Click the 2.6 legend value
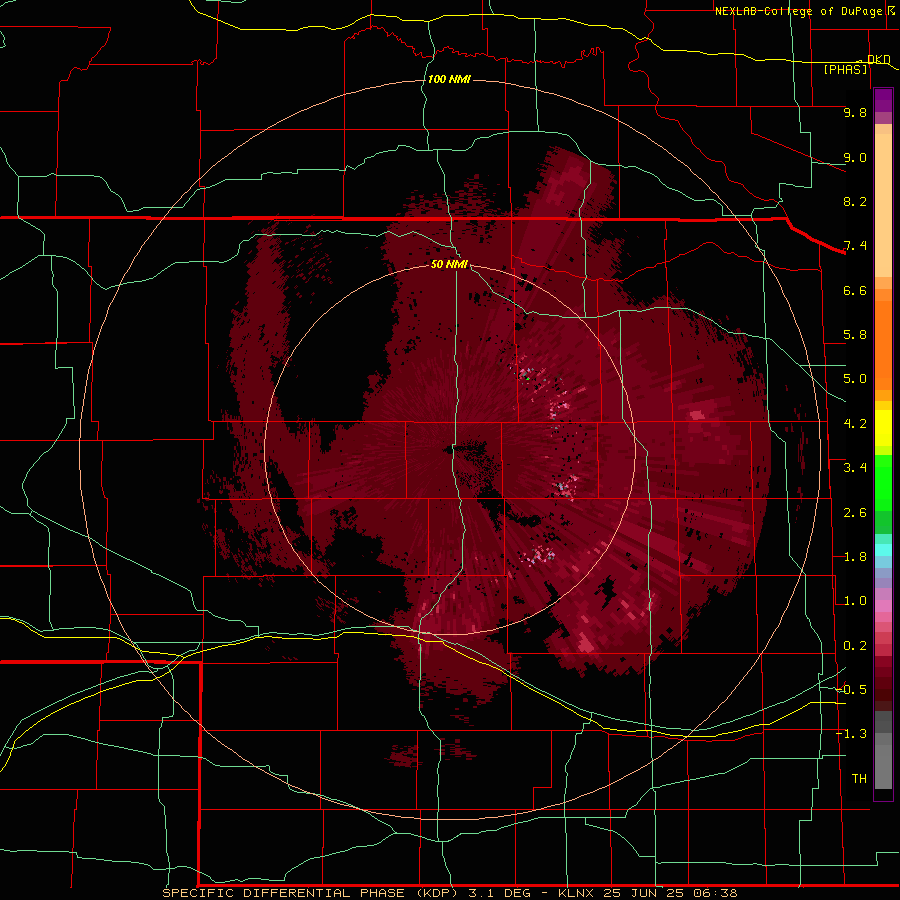This screenshot has height=900, width=900. point(855,513)
